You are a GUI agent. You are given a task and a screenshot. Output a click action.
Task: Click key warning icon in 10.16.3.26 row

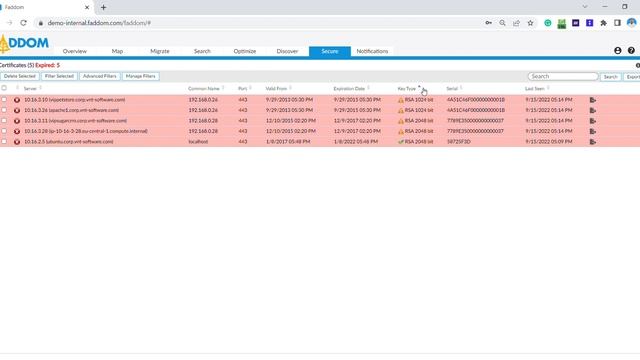401,111
